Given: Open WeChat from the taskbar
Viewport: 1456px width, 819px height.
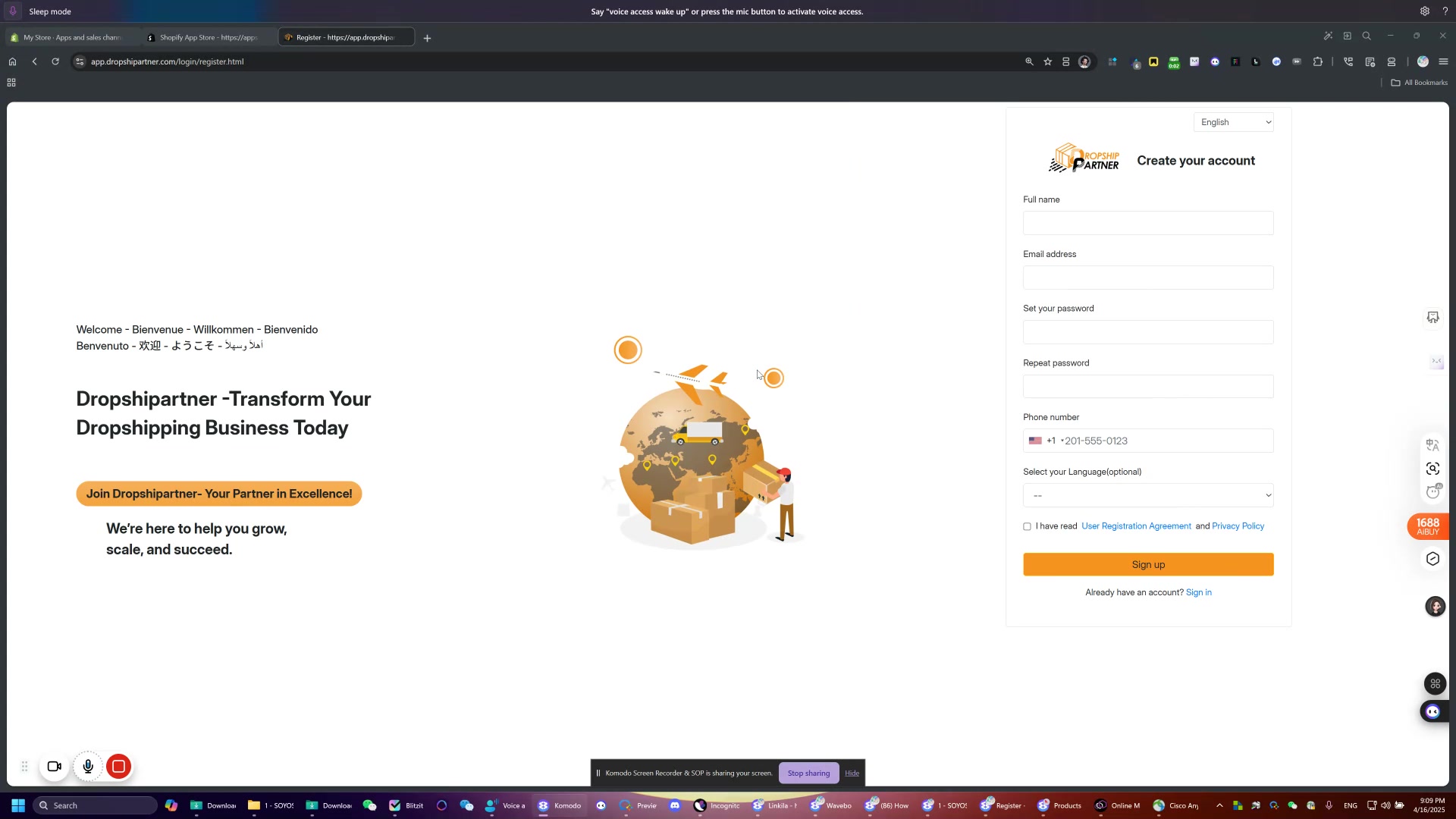Looking at the screenshot, I should click(x=369, y=805).
